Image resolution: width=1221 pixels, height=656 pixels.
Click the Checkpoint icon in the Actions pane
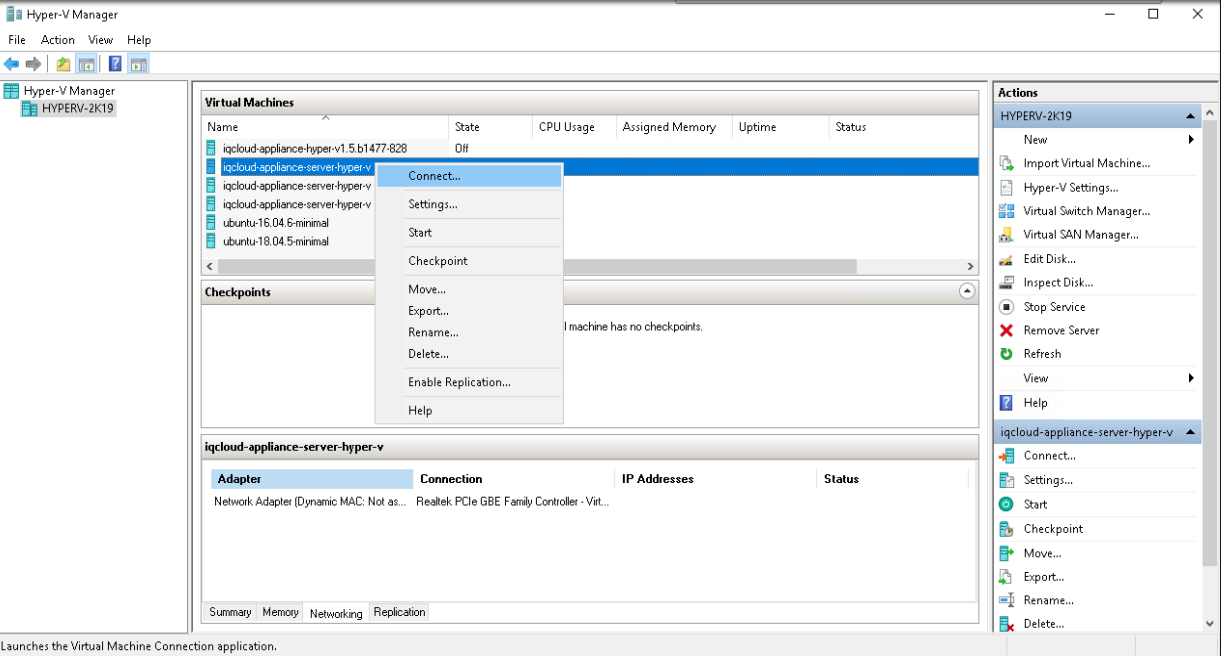click(1007, 529)
